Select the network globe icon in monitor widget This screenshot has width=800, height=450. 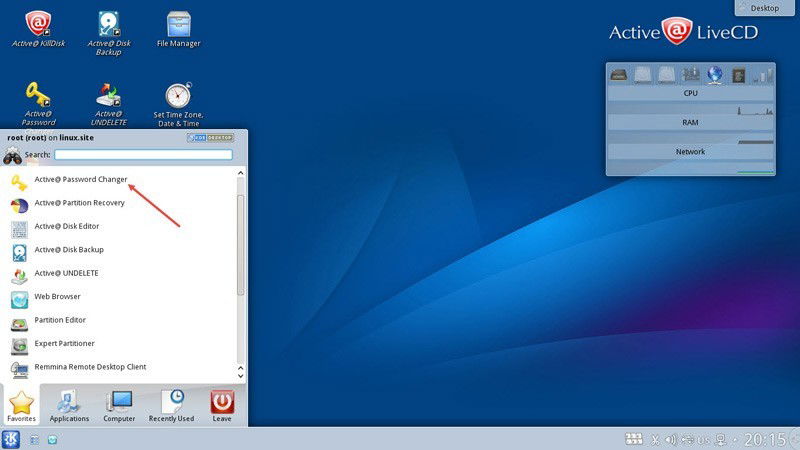point(715,75)
